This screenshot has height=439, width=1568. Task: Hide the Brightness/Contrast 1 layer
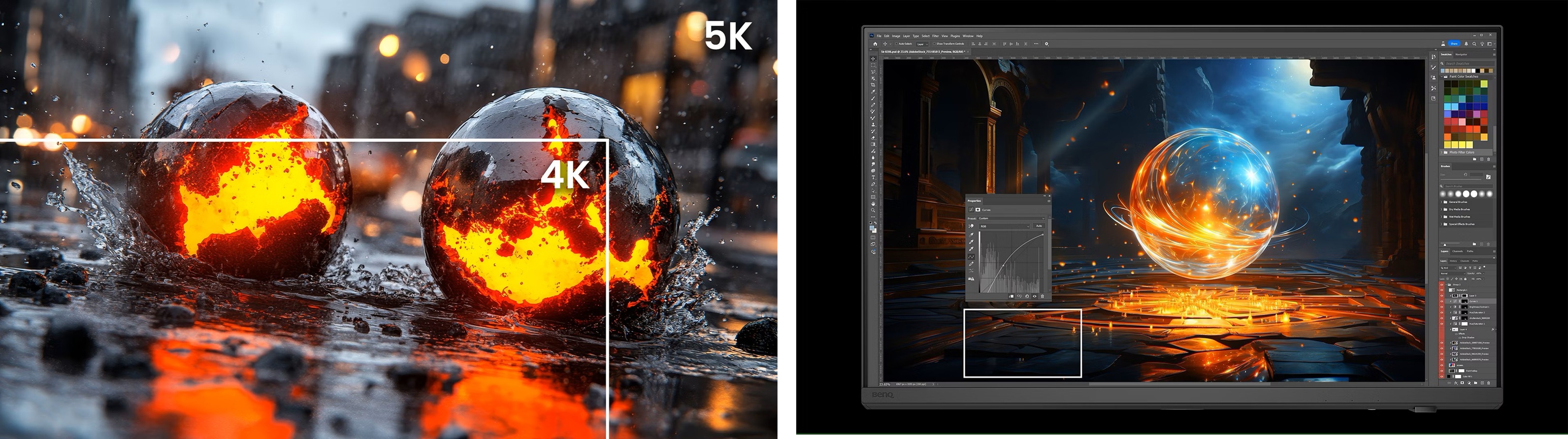coord(1442,307)
